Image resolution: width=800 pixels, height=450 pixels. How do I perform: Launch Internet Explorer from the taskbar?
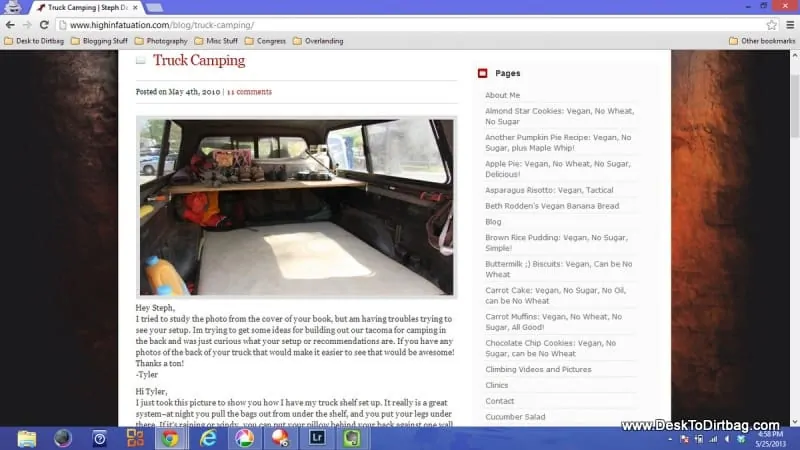tap(208, 439)
